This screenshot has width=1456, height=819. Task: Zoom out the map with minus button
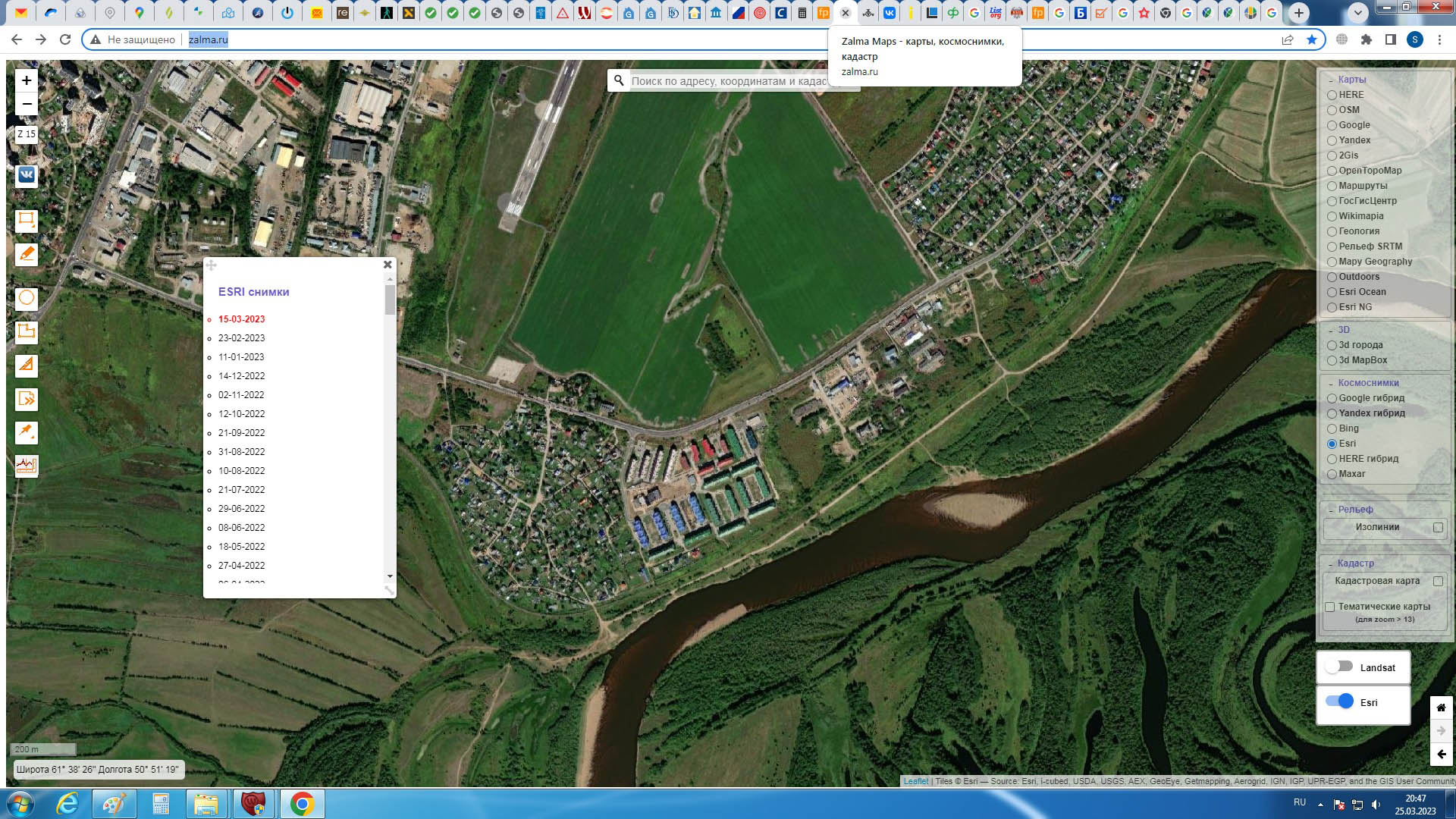coord(27,104)
